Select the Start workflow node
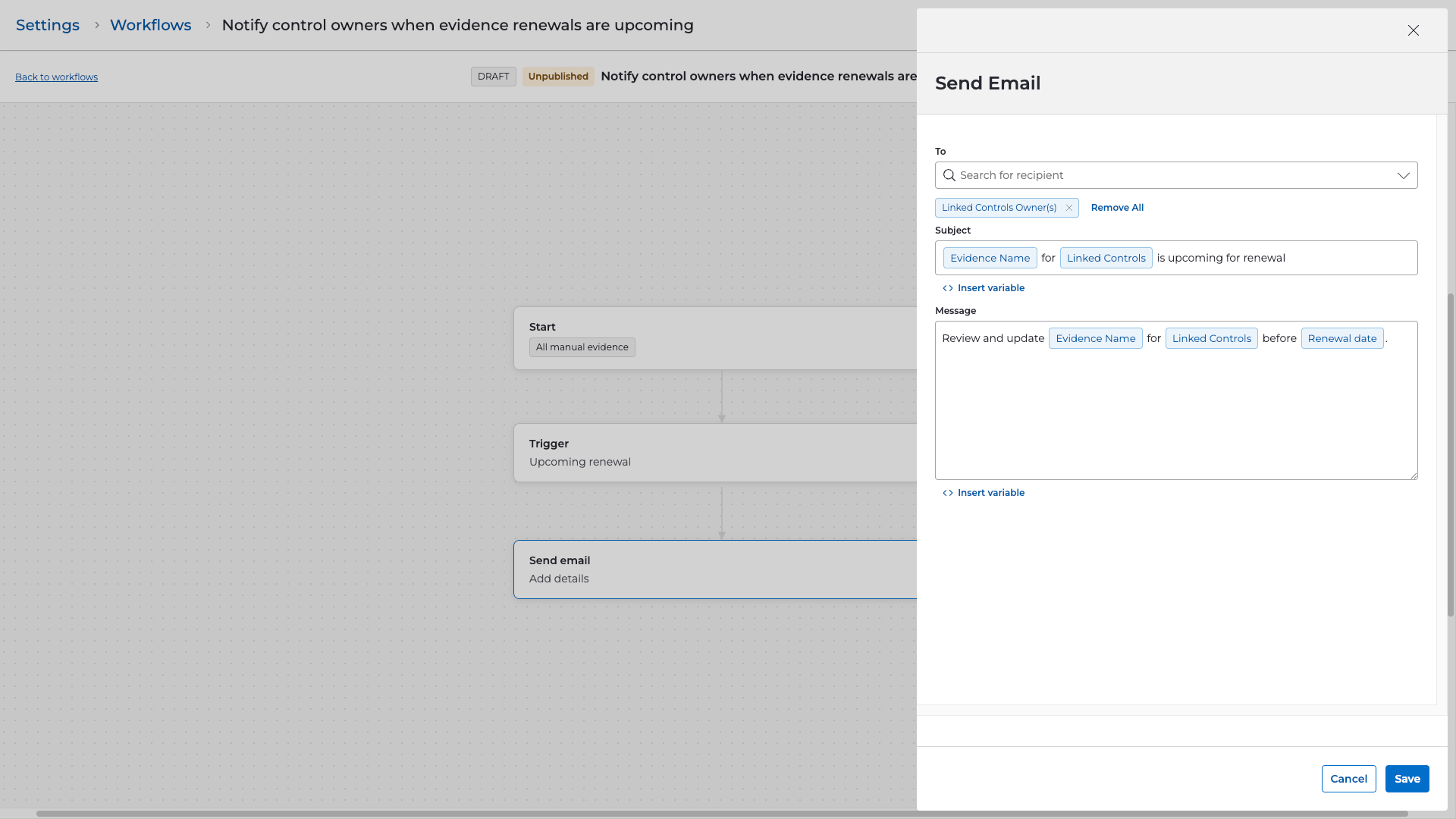1456x819 pixels. click(713, 337)
